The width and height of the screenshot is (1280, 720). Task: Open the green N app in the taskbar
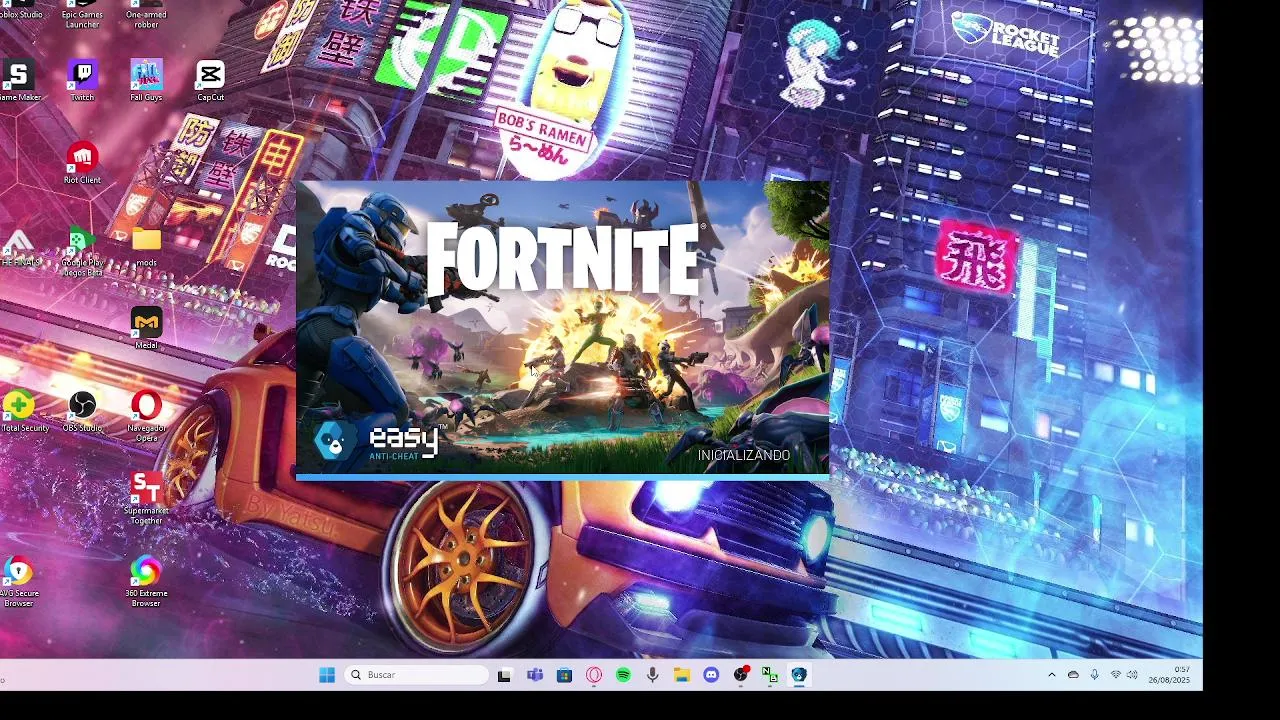click(x=770, y=675)
